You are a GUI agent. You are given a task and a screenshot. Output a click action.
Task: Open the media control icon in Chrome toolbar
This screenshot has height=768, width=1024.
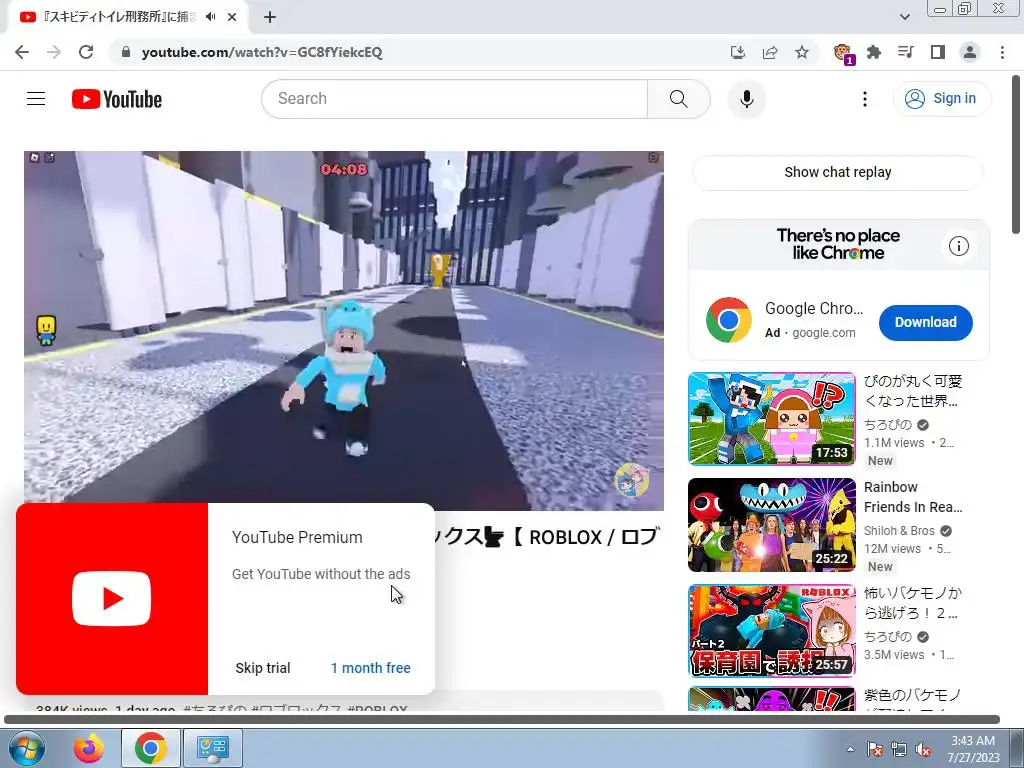click(906, 52)
